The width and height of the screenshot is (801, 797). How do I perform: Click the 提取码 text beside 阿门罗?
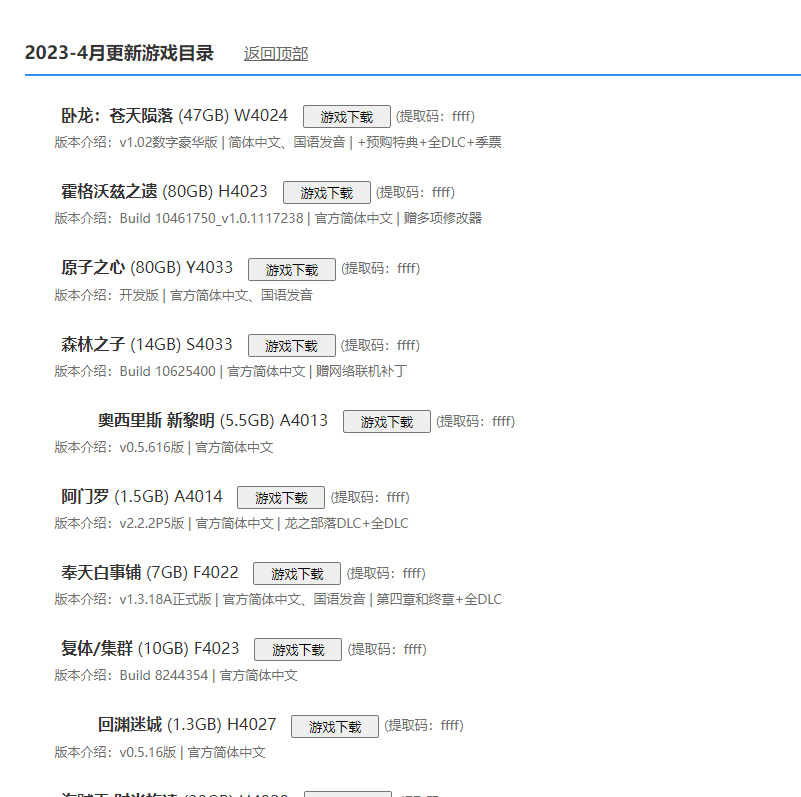[x=370, y=497]
